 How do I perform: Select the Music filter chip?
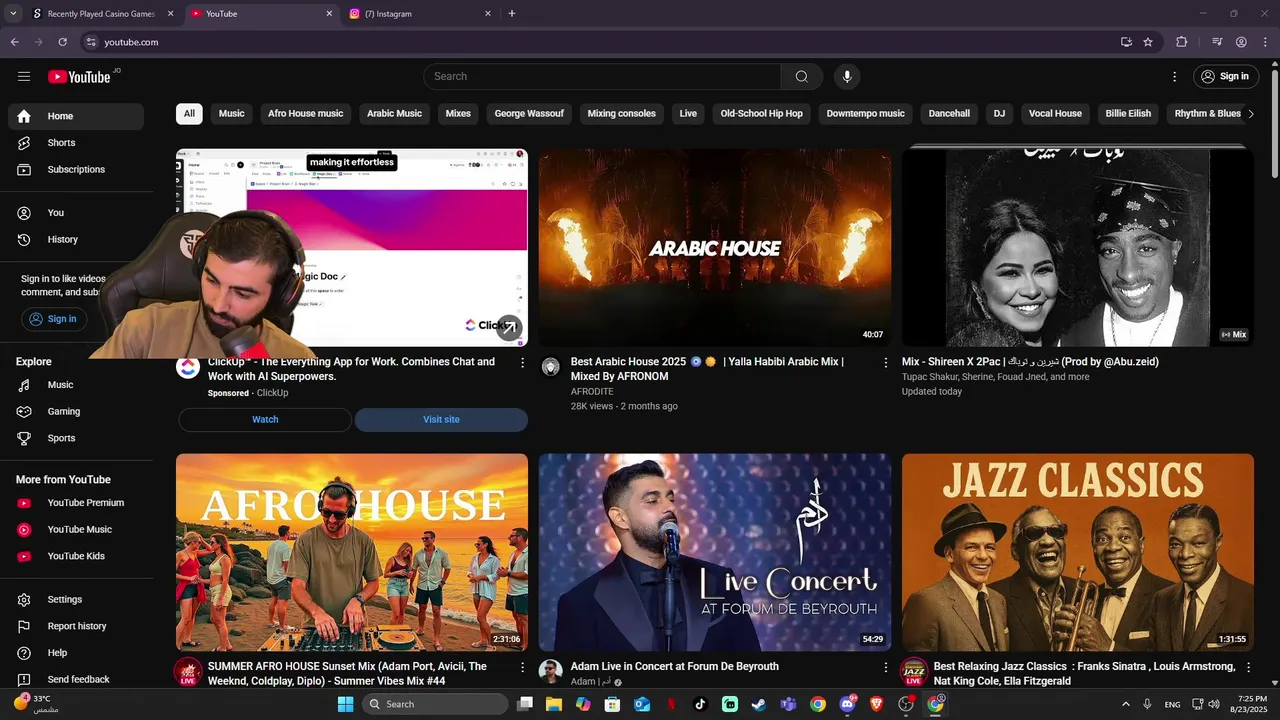[232, 113]
